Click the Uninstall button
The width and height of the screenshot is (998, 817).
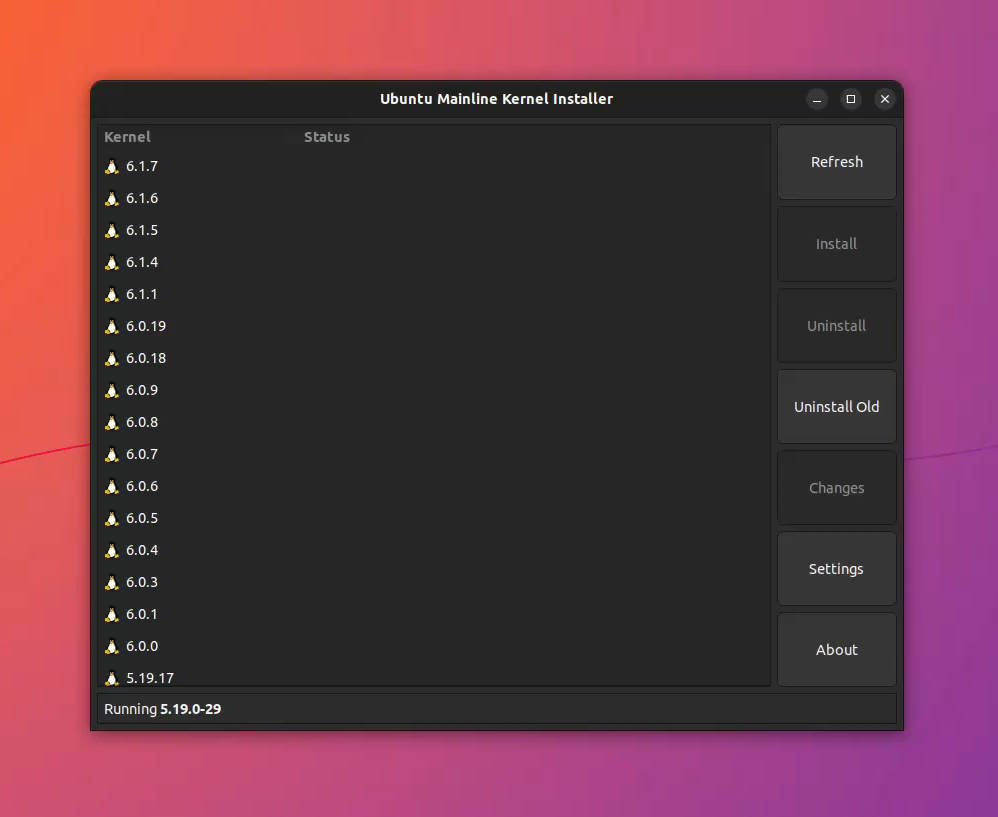click(x=837, y=325)
